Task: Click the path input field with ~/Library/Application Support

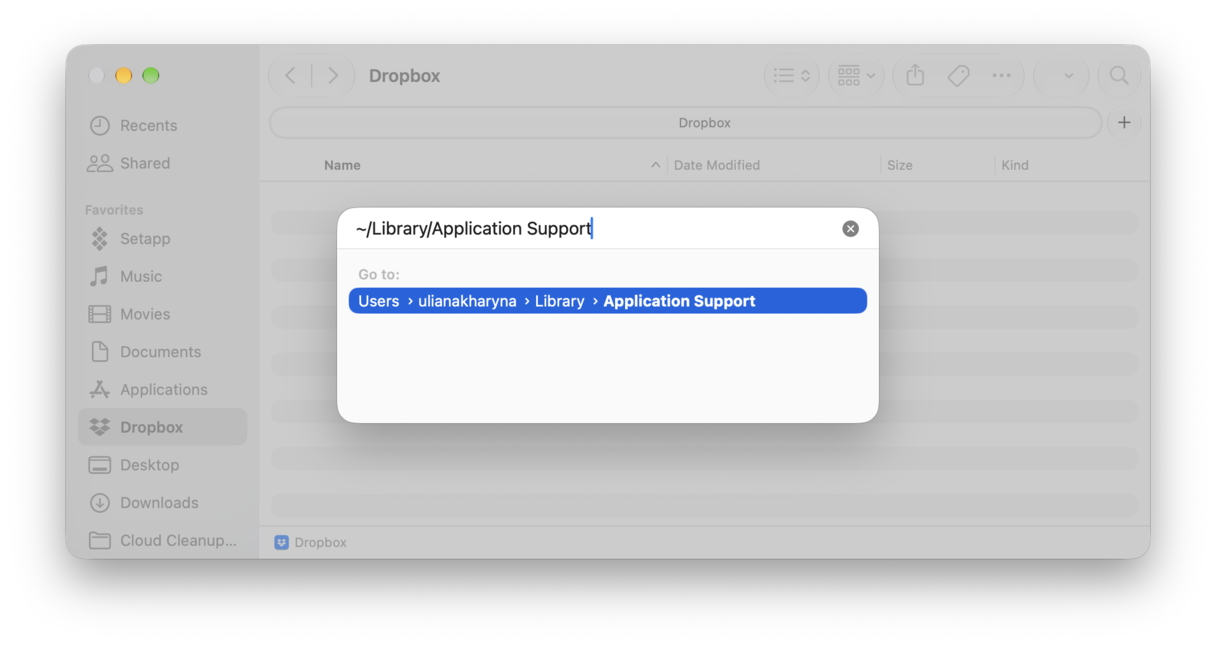Action: click(x=595, y=229)
